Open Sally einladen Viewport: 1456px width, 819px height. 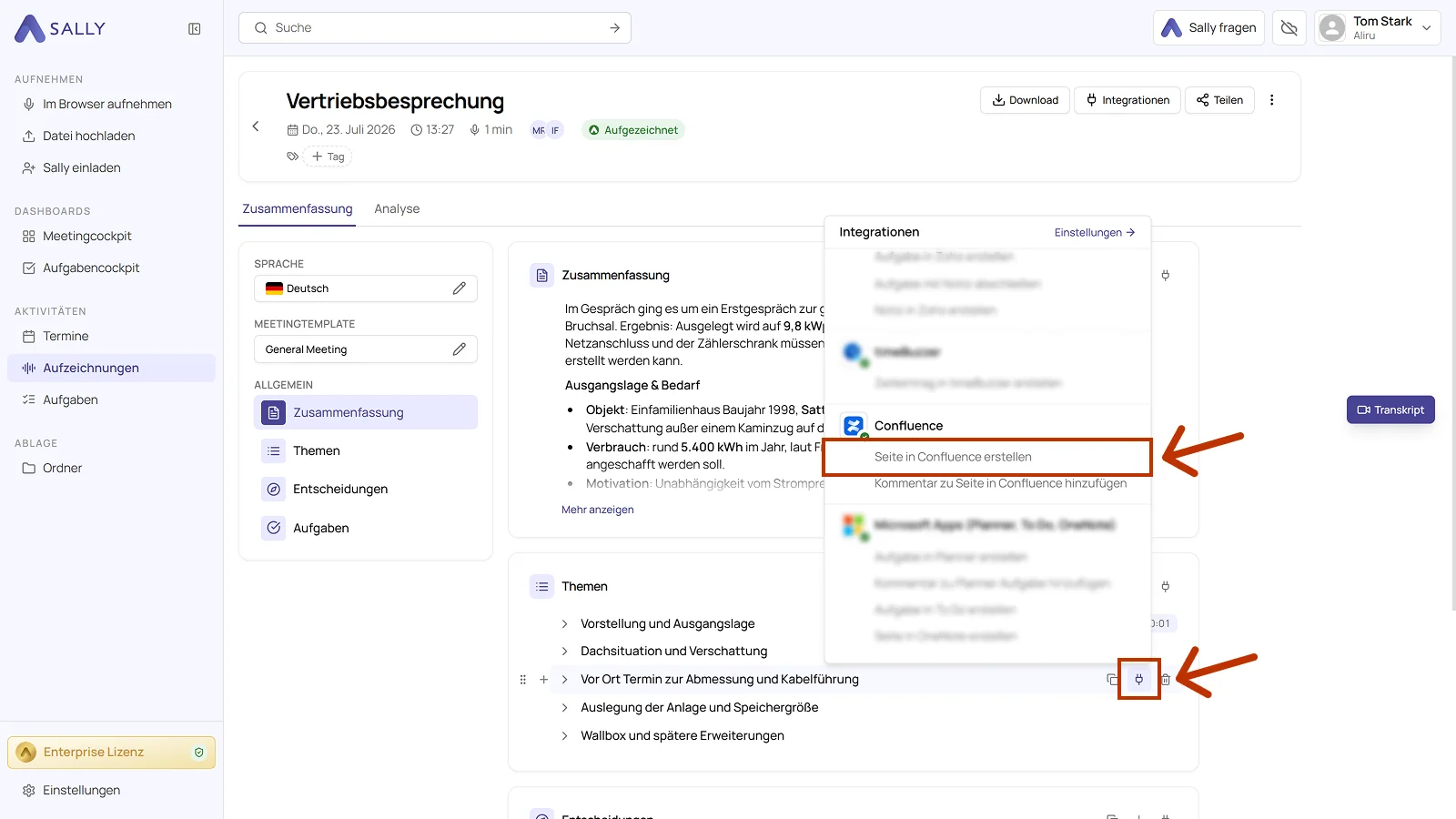82,167
